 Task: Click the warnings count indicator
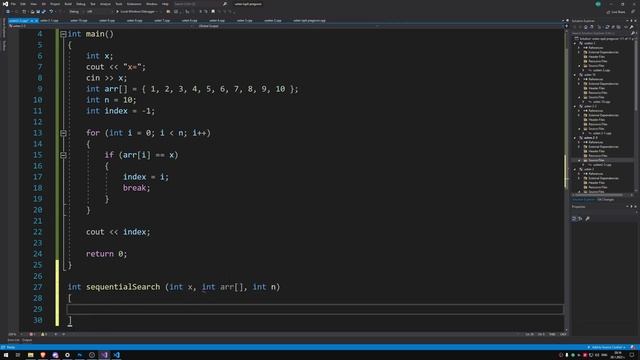(44, 334)
